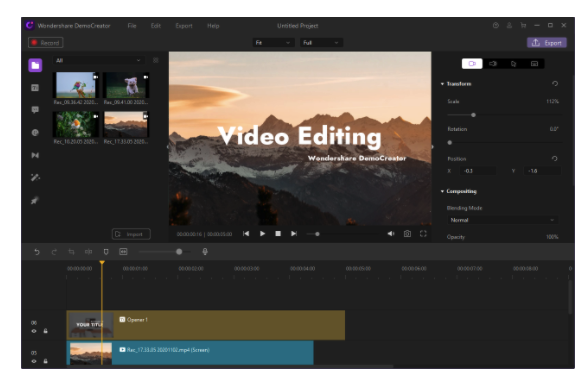The width and height of the screenshot is (585, 390).
Task: Click the Record button
Action: click(x=46, y=43)
